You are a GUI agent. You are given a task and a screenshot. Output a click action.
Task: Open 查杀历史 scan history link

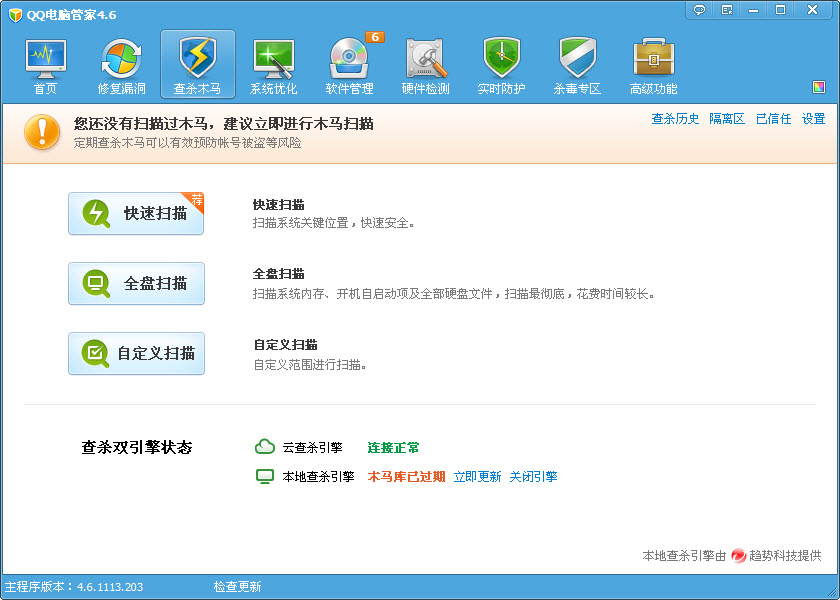(x=675, y=119)
